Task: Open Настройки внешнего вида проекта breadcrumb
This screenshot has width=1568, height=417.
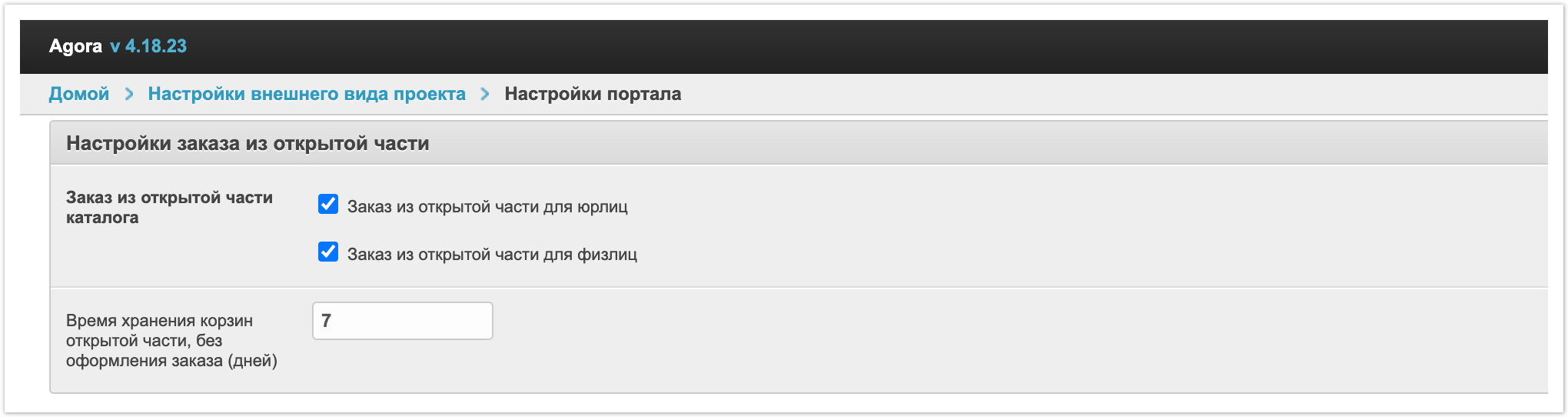Action: (307, 94)
